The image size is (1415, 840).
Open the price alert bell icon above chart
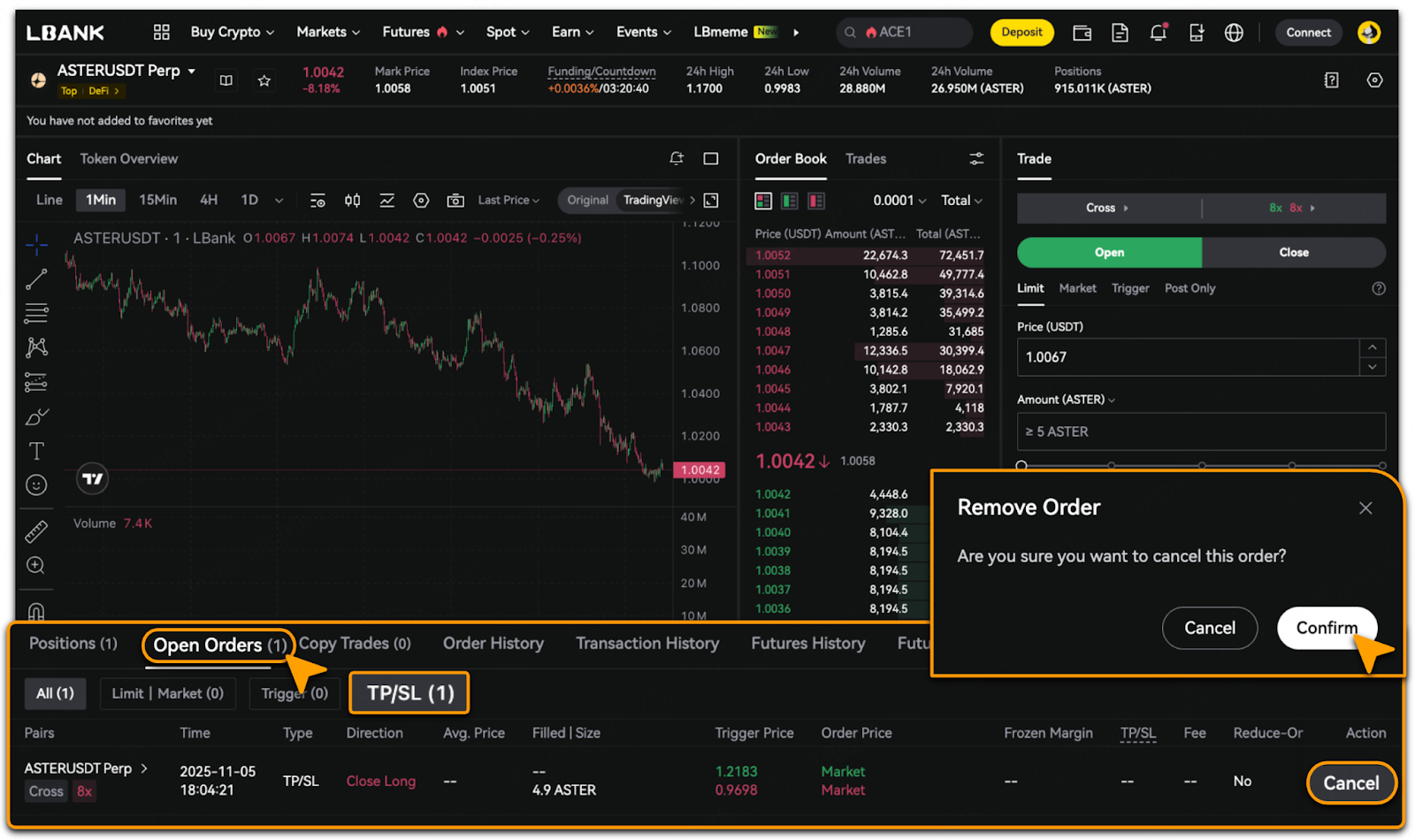677,158
